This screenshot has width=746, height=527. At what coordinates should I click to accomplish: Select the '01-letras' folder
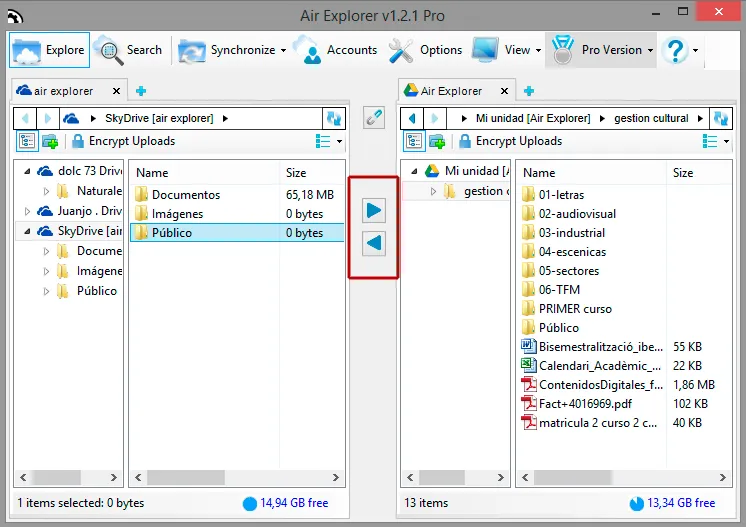[624, 195]
